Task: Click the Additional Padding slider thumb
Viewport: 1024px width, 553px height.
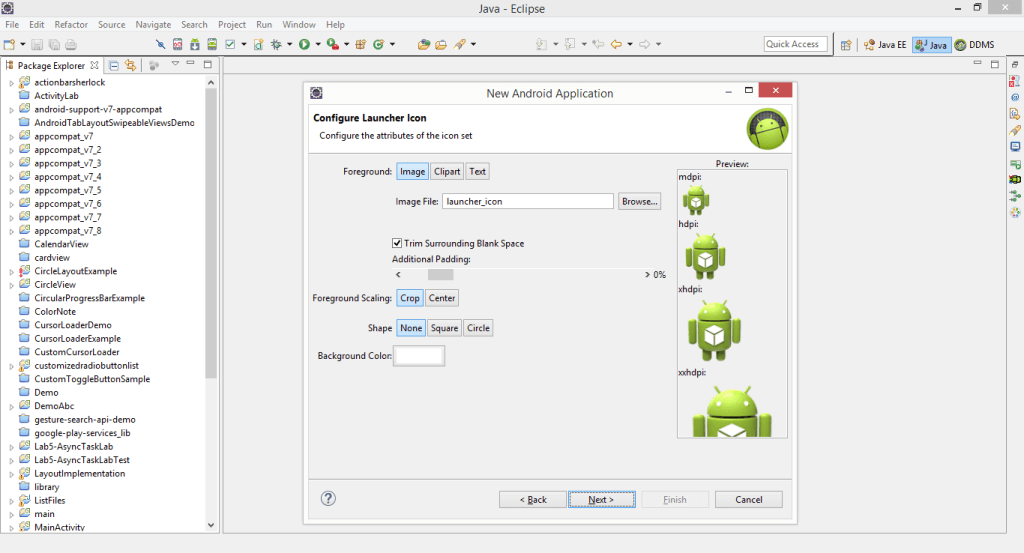Action: (441, 275)
